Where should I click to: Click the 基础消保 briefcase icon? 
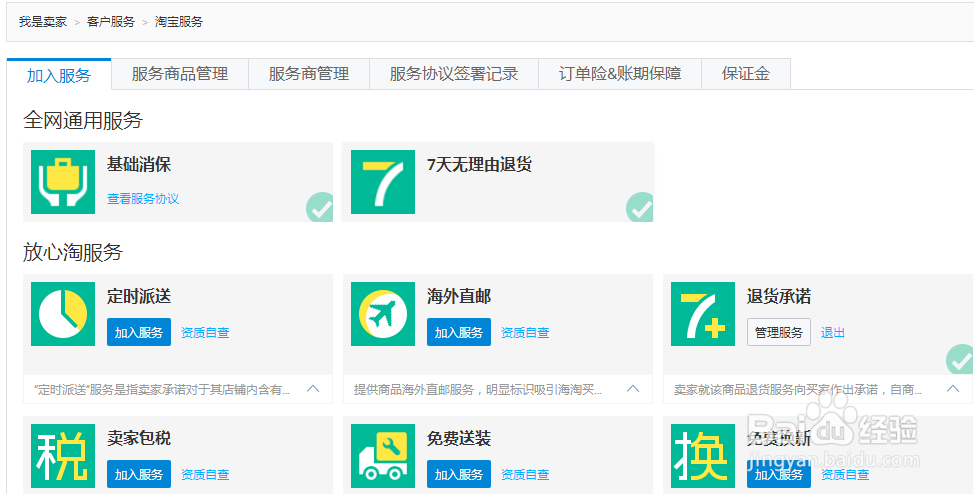(x=63, y=181)
